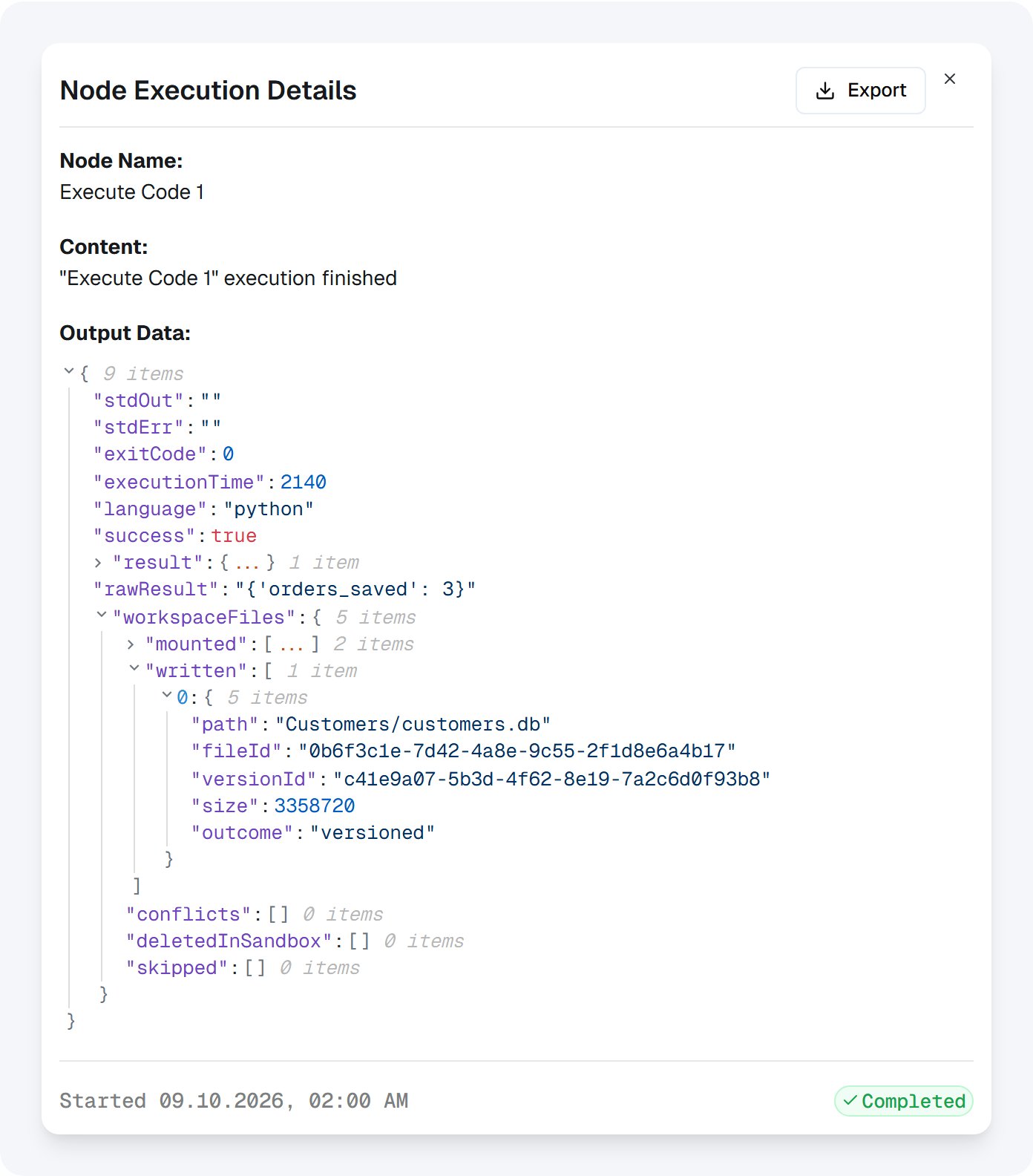The image size is (1033, 1176).
Task: Expand the "mounted" array
Action: point(131,644)
